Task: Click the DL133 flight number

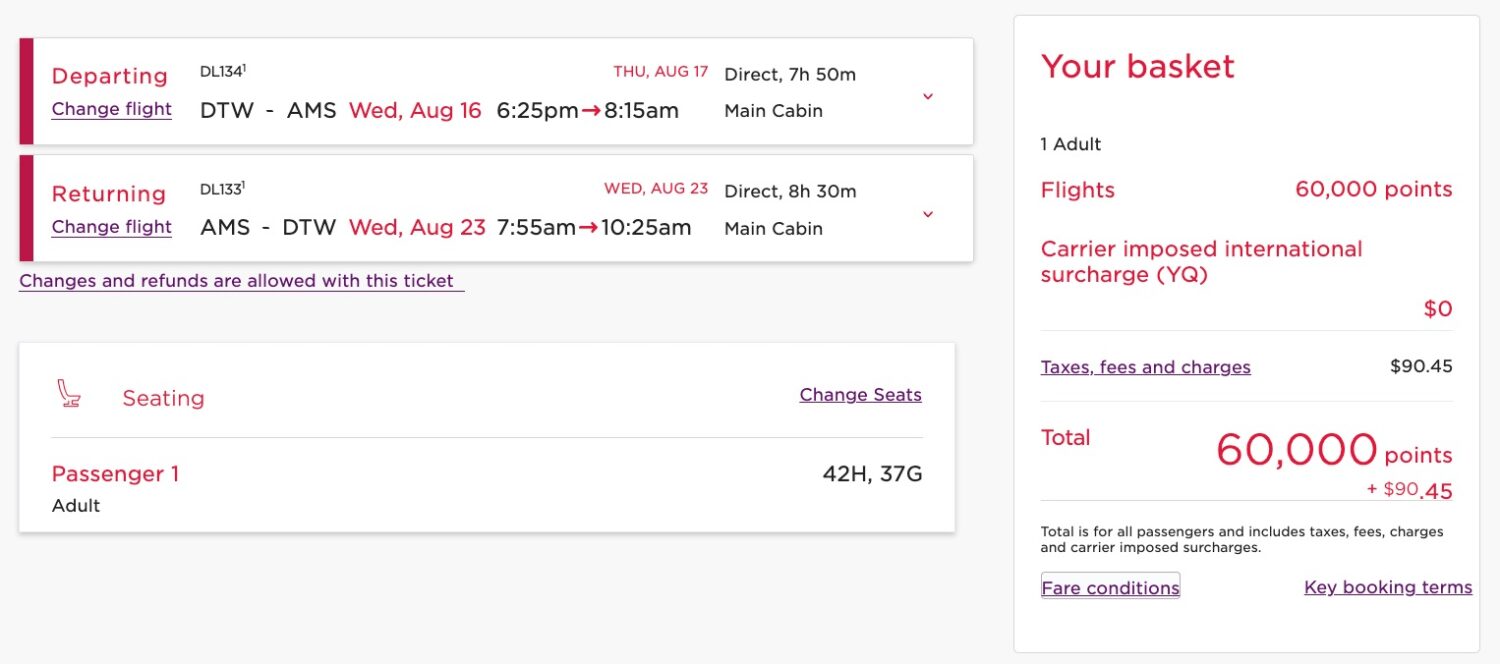Action: click(x=221, y=190)
